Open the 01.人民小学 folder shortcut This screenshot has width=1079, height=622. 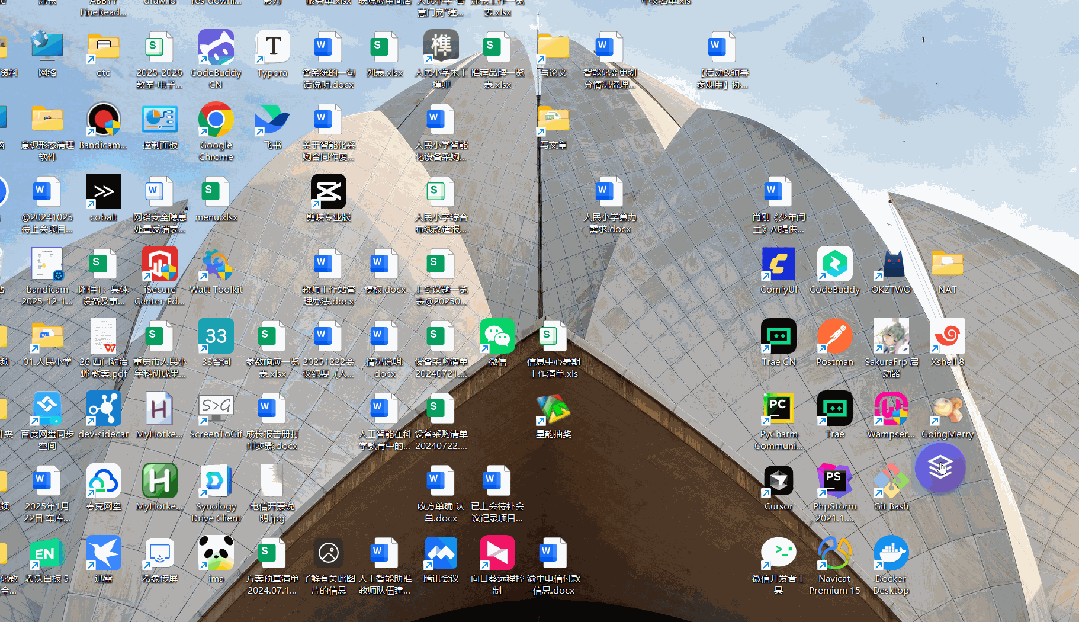[x=47, y=337]
